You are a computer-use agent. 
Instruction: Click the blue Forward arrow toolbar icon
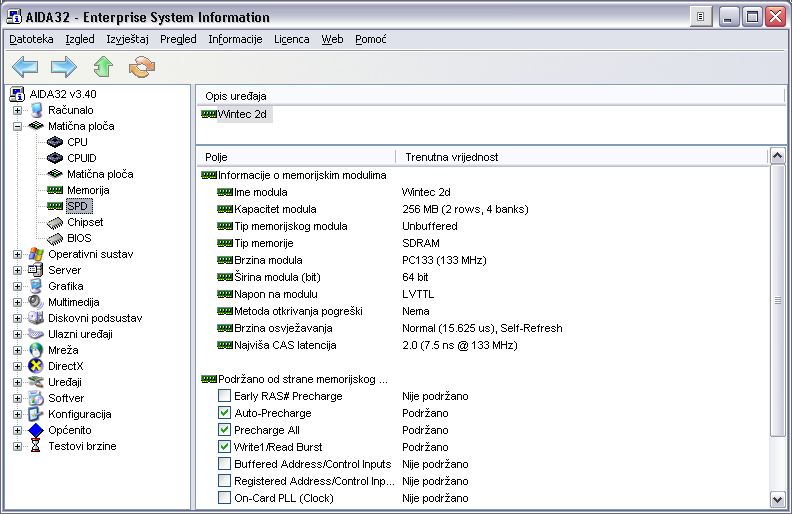(64, 67)
